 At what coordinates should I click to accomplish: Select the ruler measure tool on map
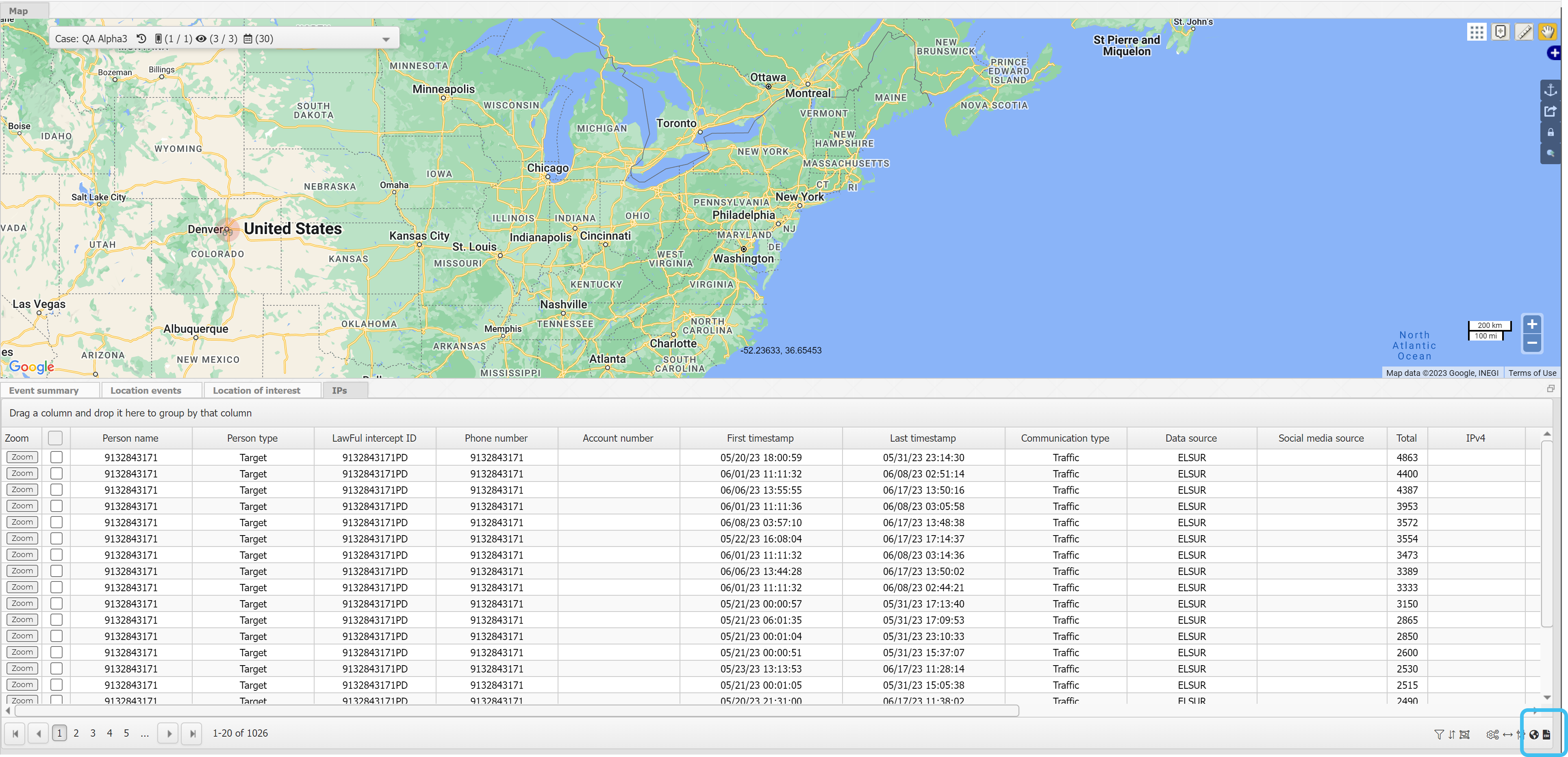coord(1524,32)
